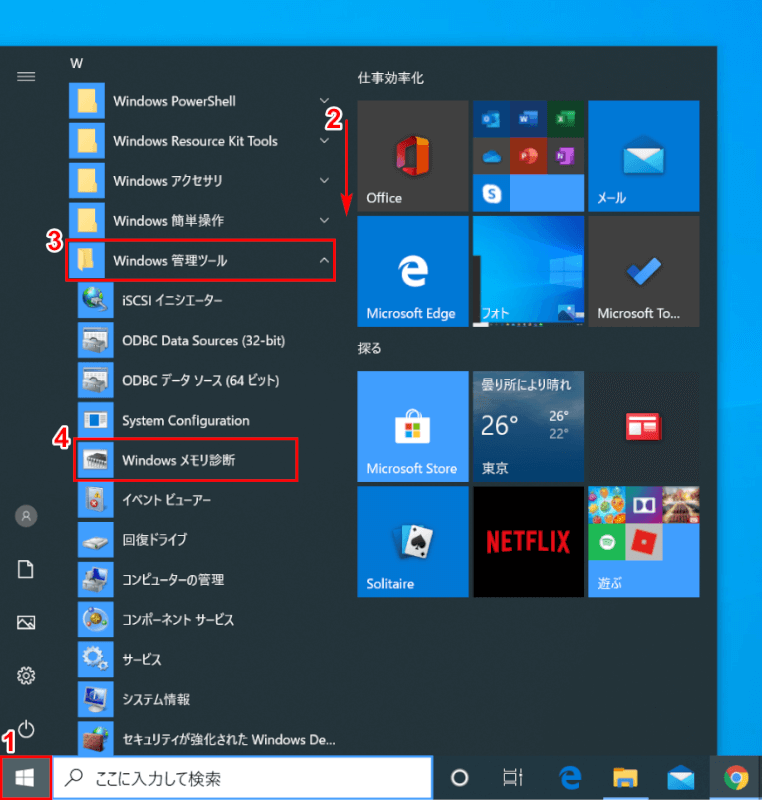Open the Task View taskbar button
Image resolution: width=762 pixels, height=800 pixels.
click(513, 778)
